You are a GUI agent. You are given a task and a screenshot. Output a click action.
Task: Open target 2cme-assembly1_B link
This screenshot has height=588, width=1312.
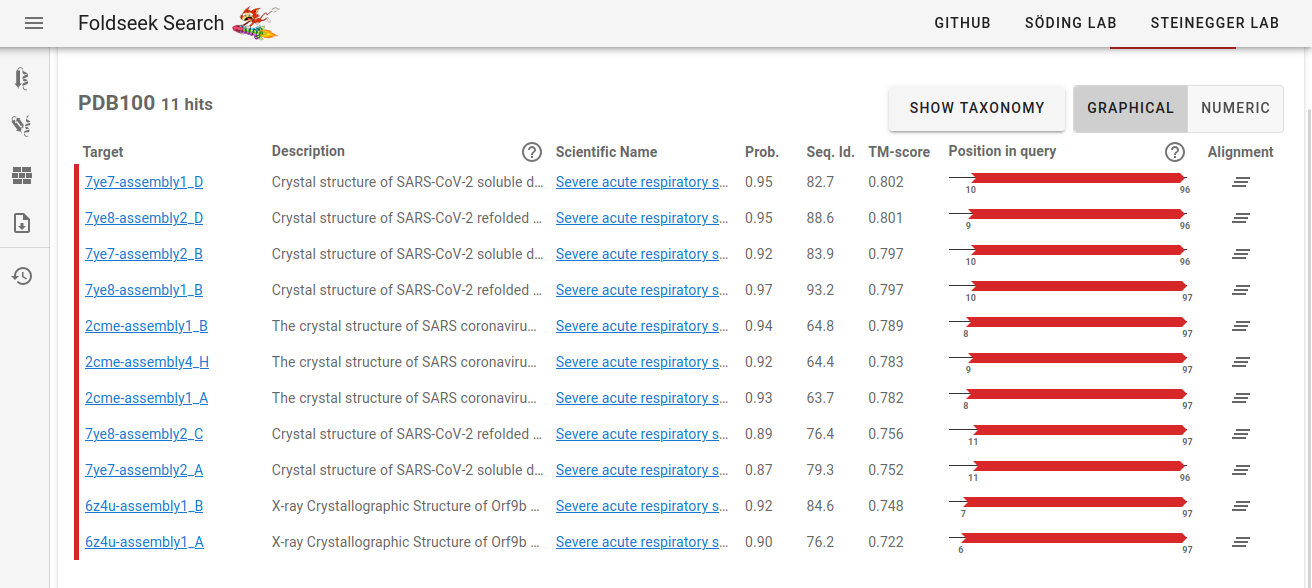point(146,326)
